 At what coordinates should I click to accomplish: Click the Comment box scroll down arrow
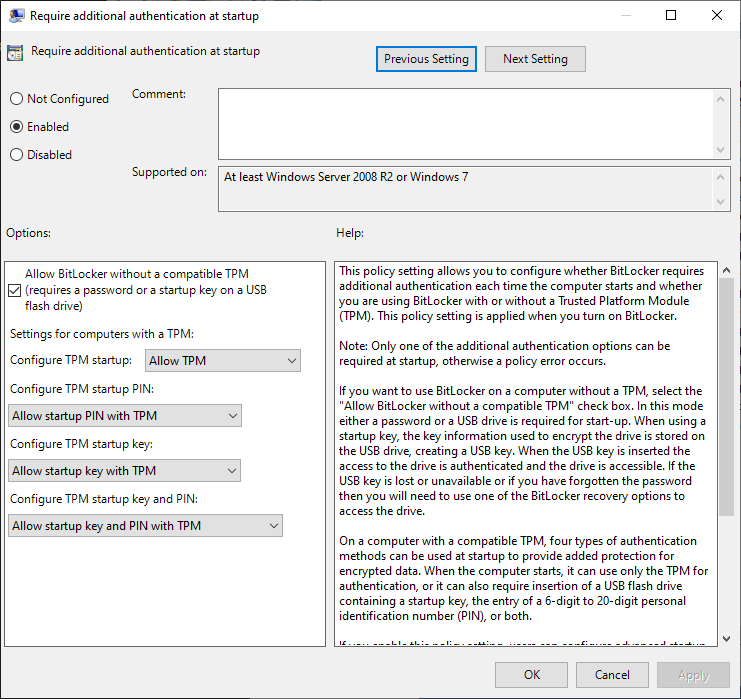click(721, 150)
